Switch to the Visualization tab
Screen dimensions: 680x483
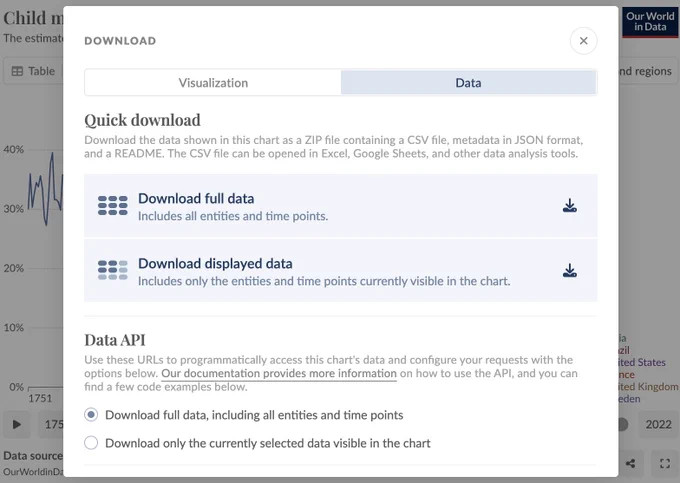click(213, 82)
